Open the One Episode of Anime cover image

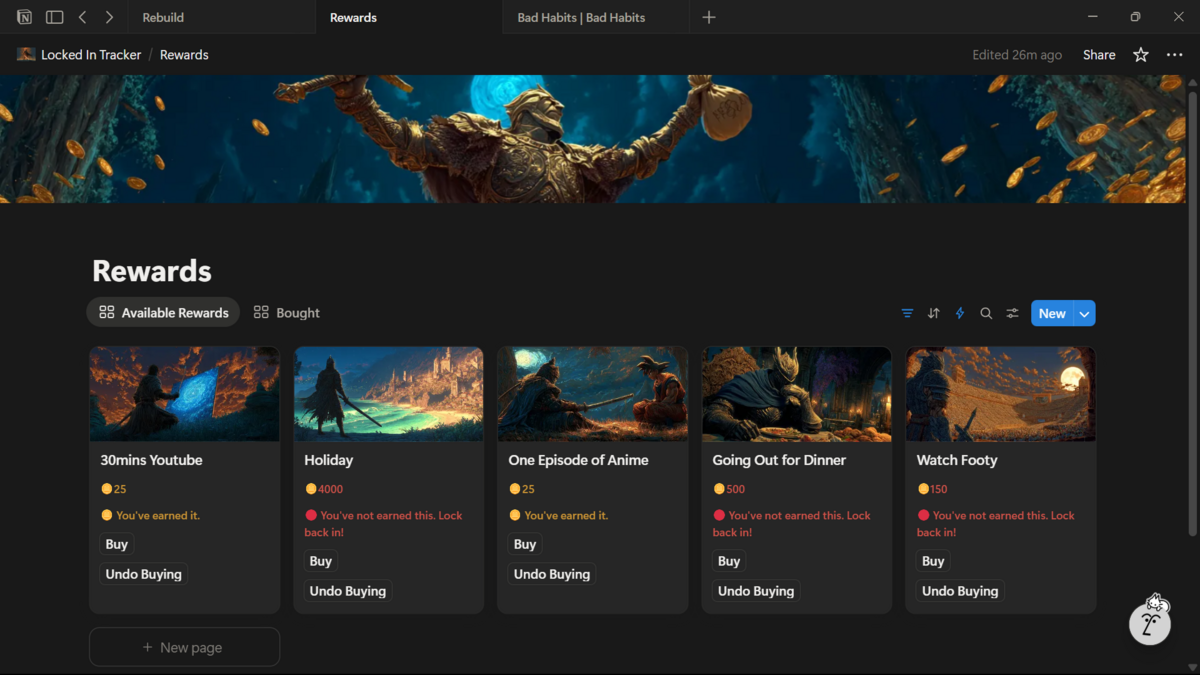click(593, 394)
